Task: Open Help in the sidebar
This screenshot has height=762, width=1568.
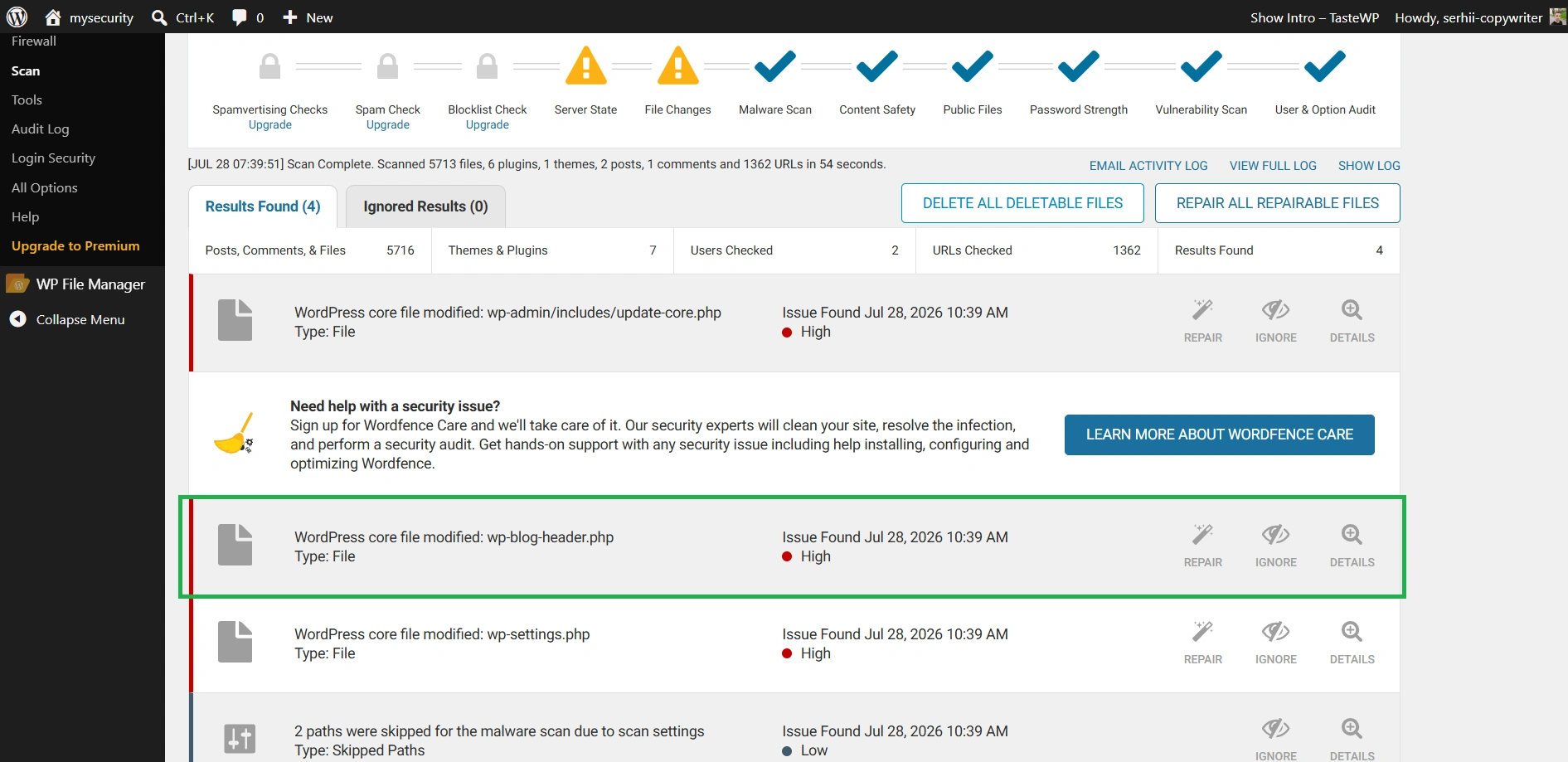Action: point(25,217)
